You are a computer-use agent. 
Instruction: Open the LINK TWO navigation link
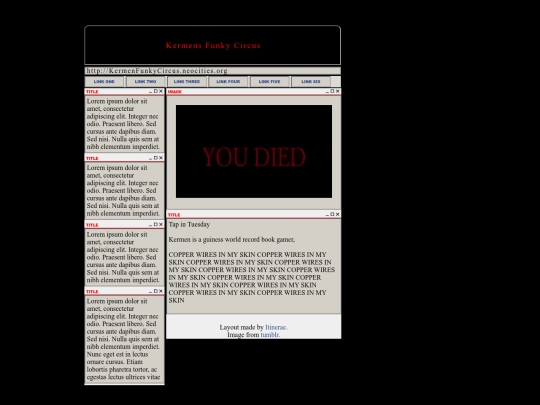coord(145,82)
